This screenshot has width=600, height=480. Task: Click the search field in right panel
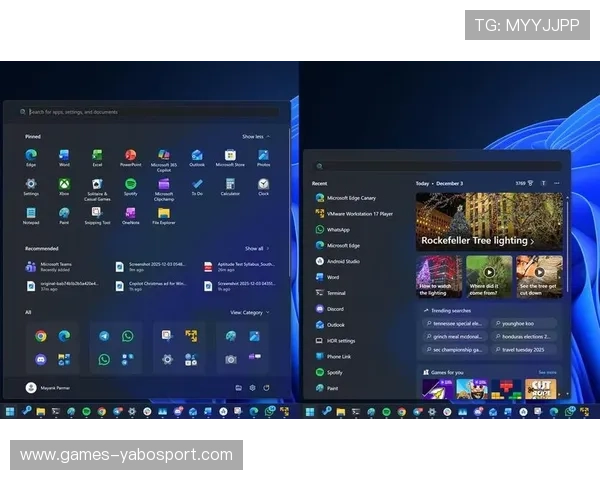[438, 166]
